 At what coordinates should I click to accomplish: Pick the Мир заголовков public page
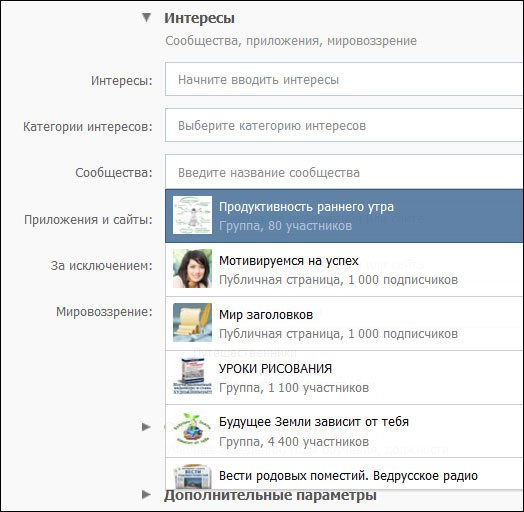[x=344, y=324]
